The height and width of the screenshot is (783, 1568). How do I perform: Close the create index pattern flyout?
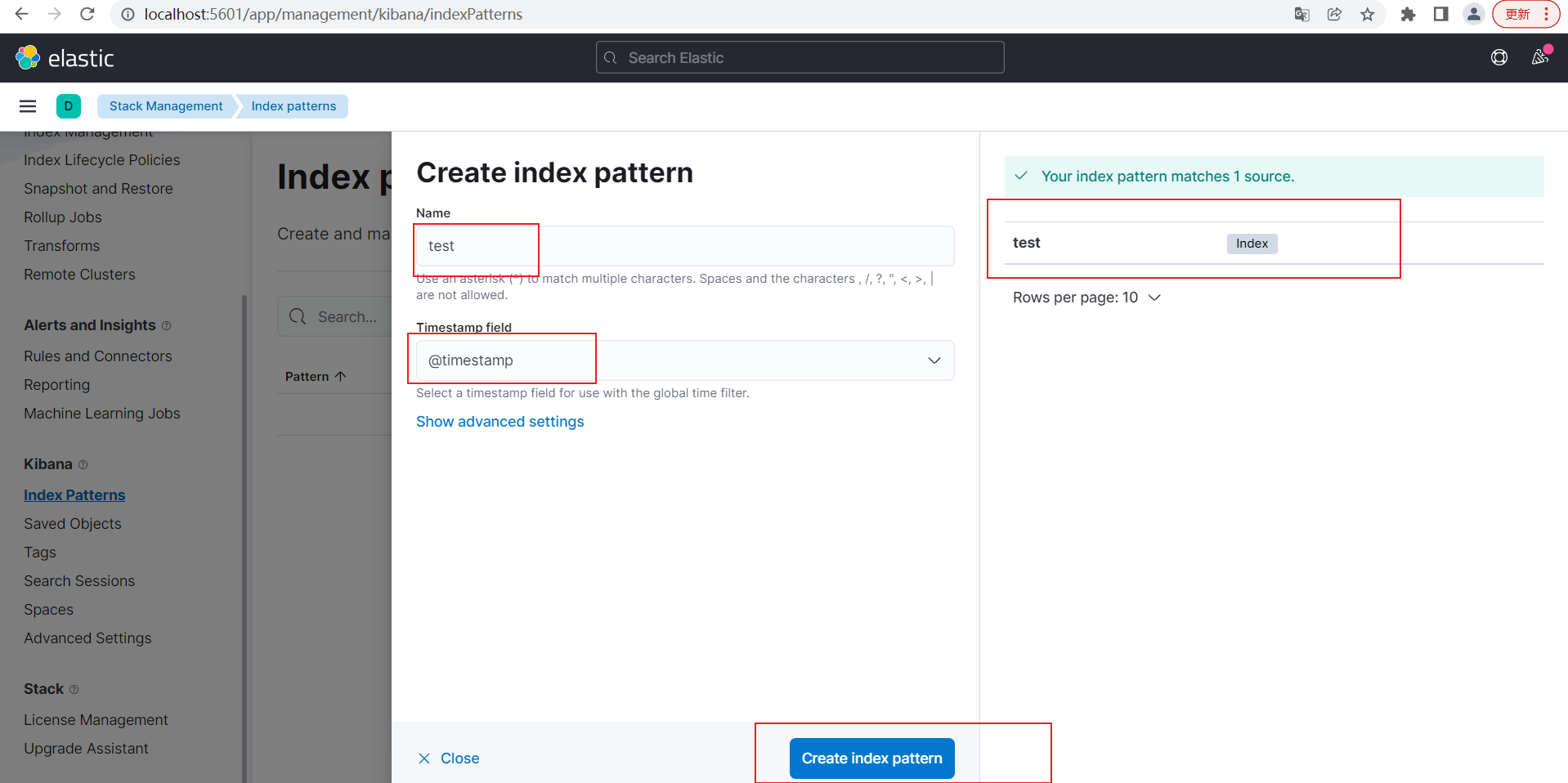(449, 758)
